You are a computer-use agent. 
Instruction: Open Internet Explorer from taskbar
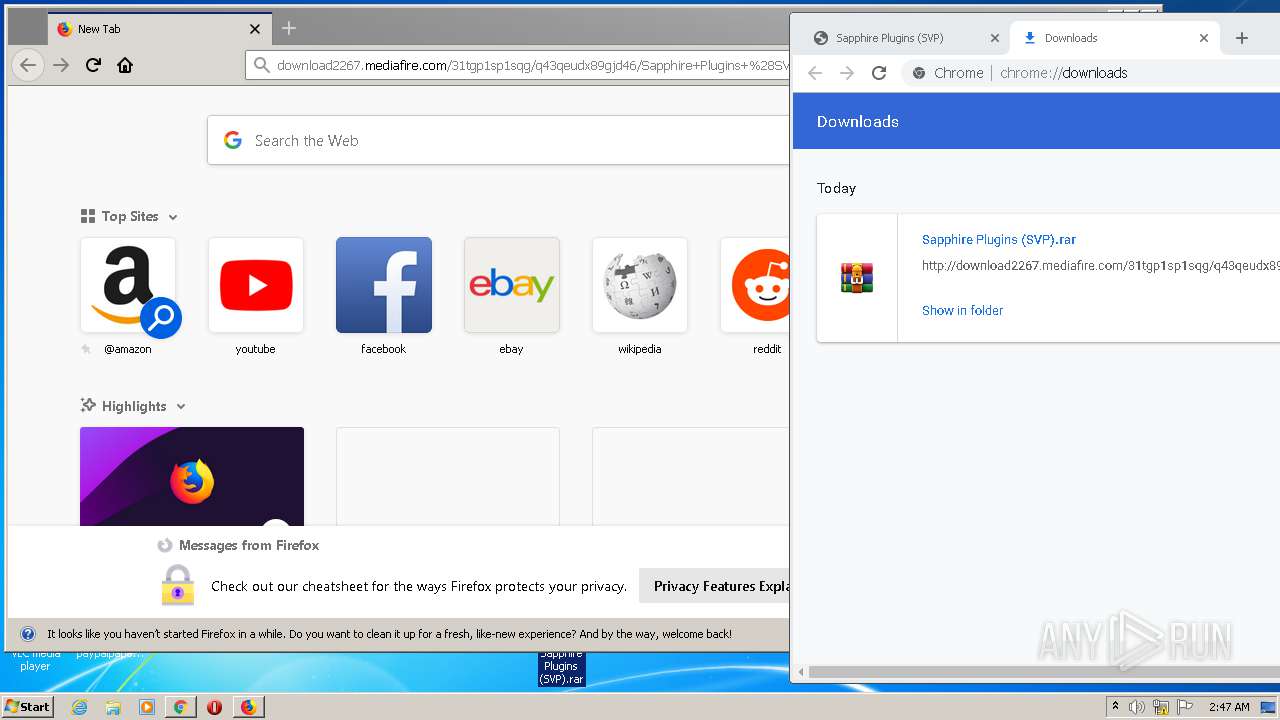click(x=79, y=707)
